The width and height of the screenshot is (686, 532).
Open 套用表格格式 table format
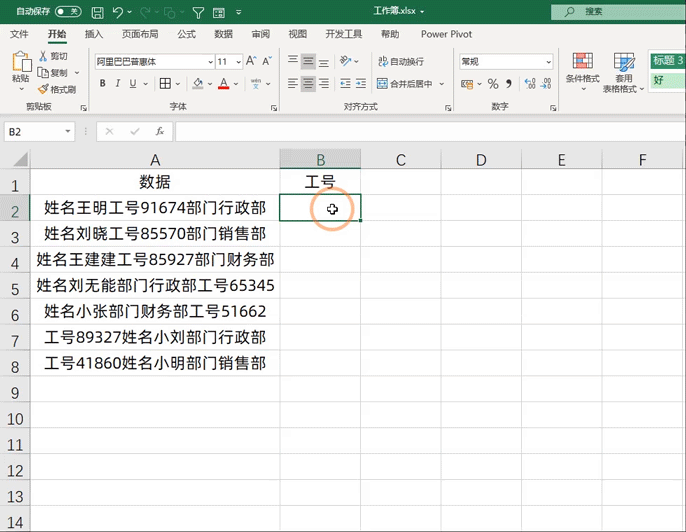click(x=623, y=73)
